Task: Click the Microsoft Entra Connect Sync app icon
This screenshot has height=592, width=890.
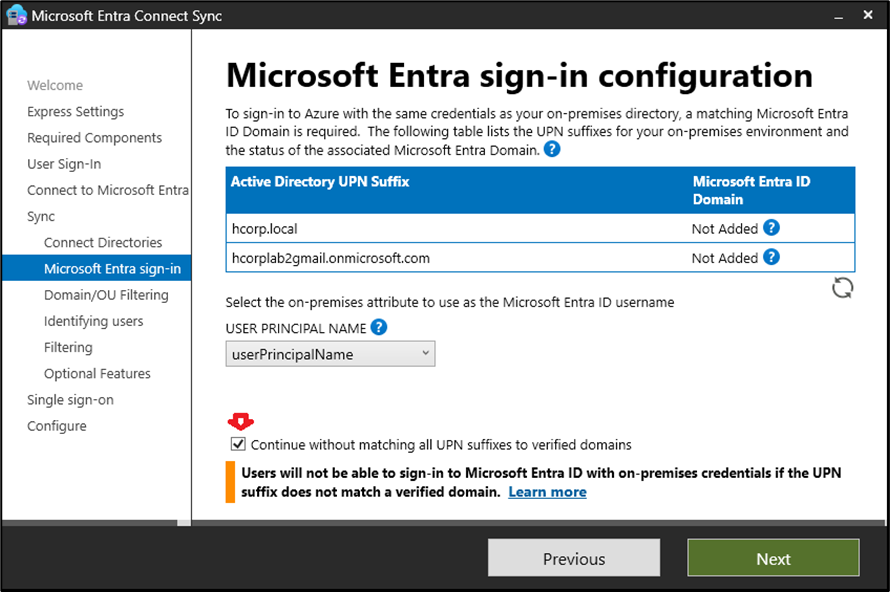Action: tap(17, 16)
